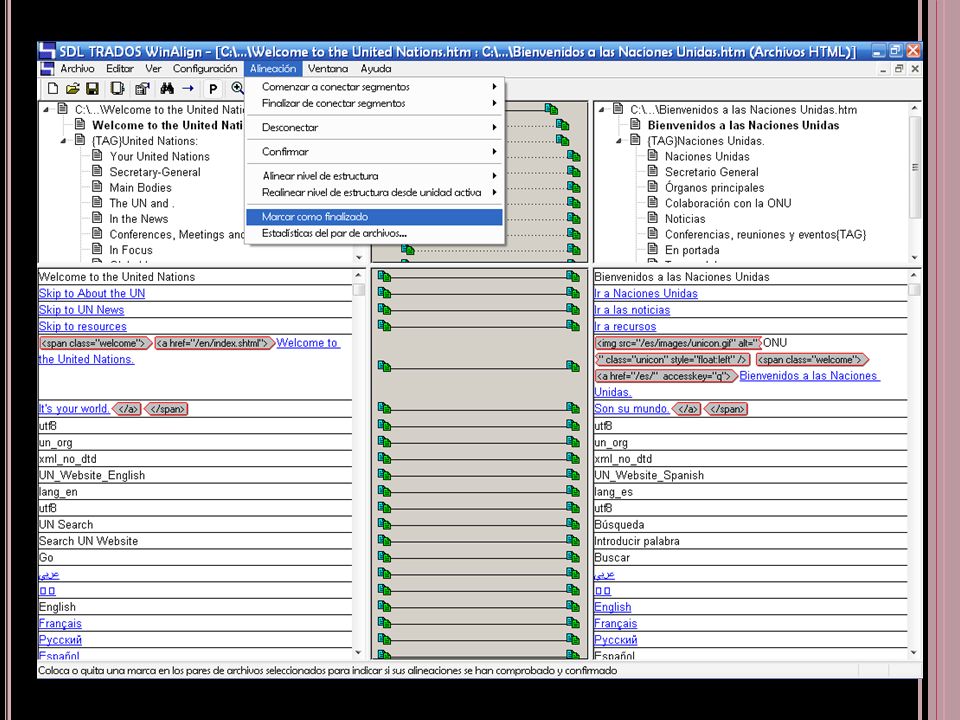Click right connector node of 'Ir a Naciones Unidas'
The image size is (960, 720).
click(x=573, y=293)
